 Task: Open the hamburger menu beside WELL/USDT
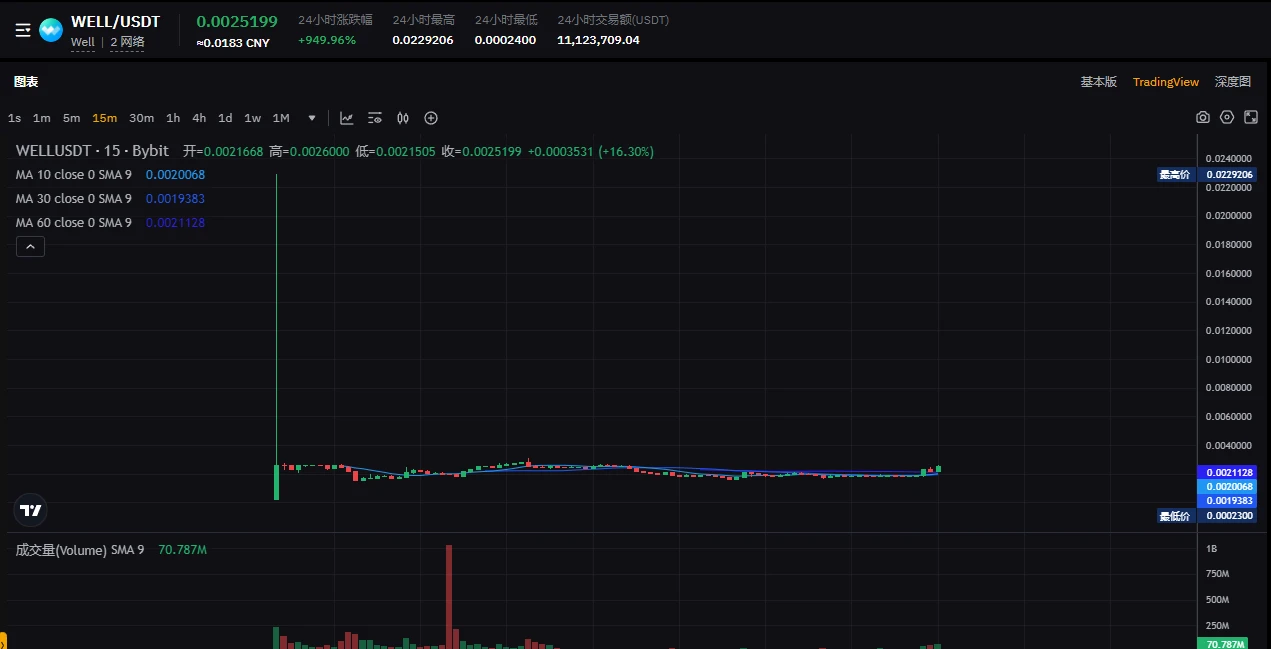click(23, 30)
